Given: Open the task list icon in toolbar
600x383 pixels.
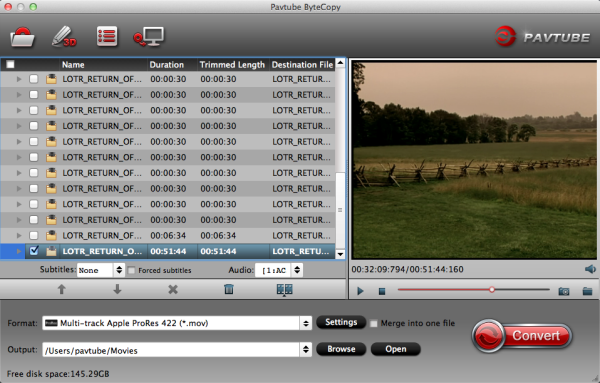Looking at the screenshot, I should point(107,36).
